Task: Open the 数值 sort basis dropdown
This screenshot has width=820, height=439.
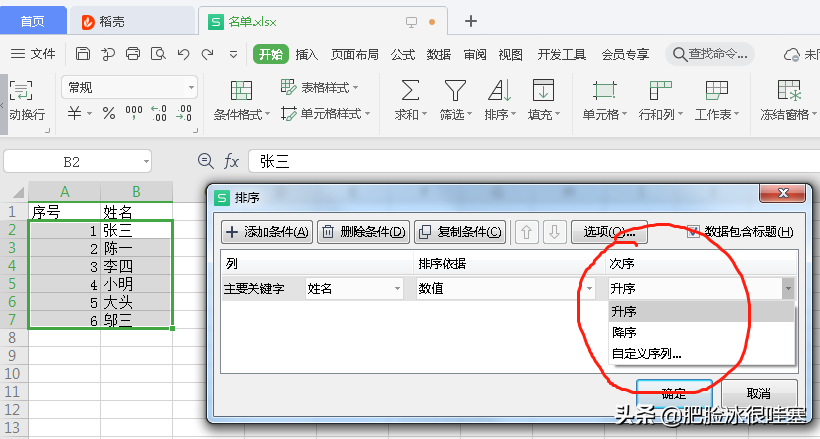Action: point(589,288)
